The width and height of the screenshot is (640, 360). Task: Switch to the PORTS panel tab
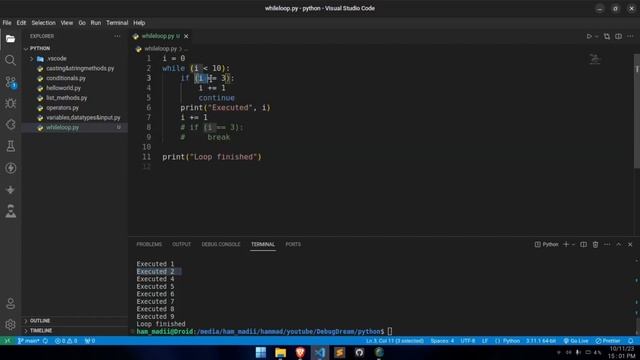coord(293,244)
